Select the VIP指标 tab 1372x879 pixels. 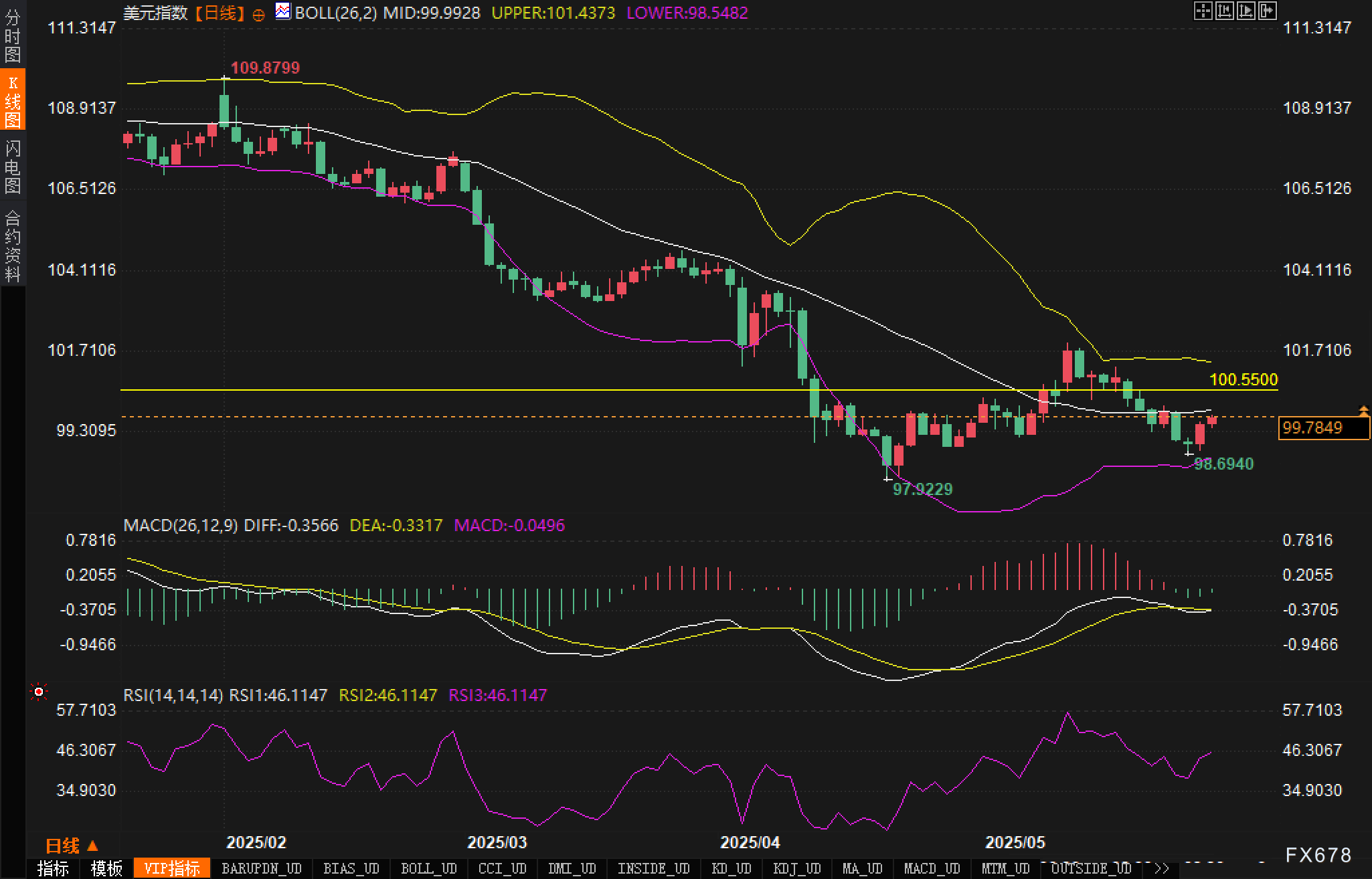click(172, 869)
